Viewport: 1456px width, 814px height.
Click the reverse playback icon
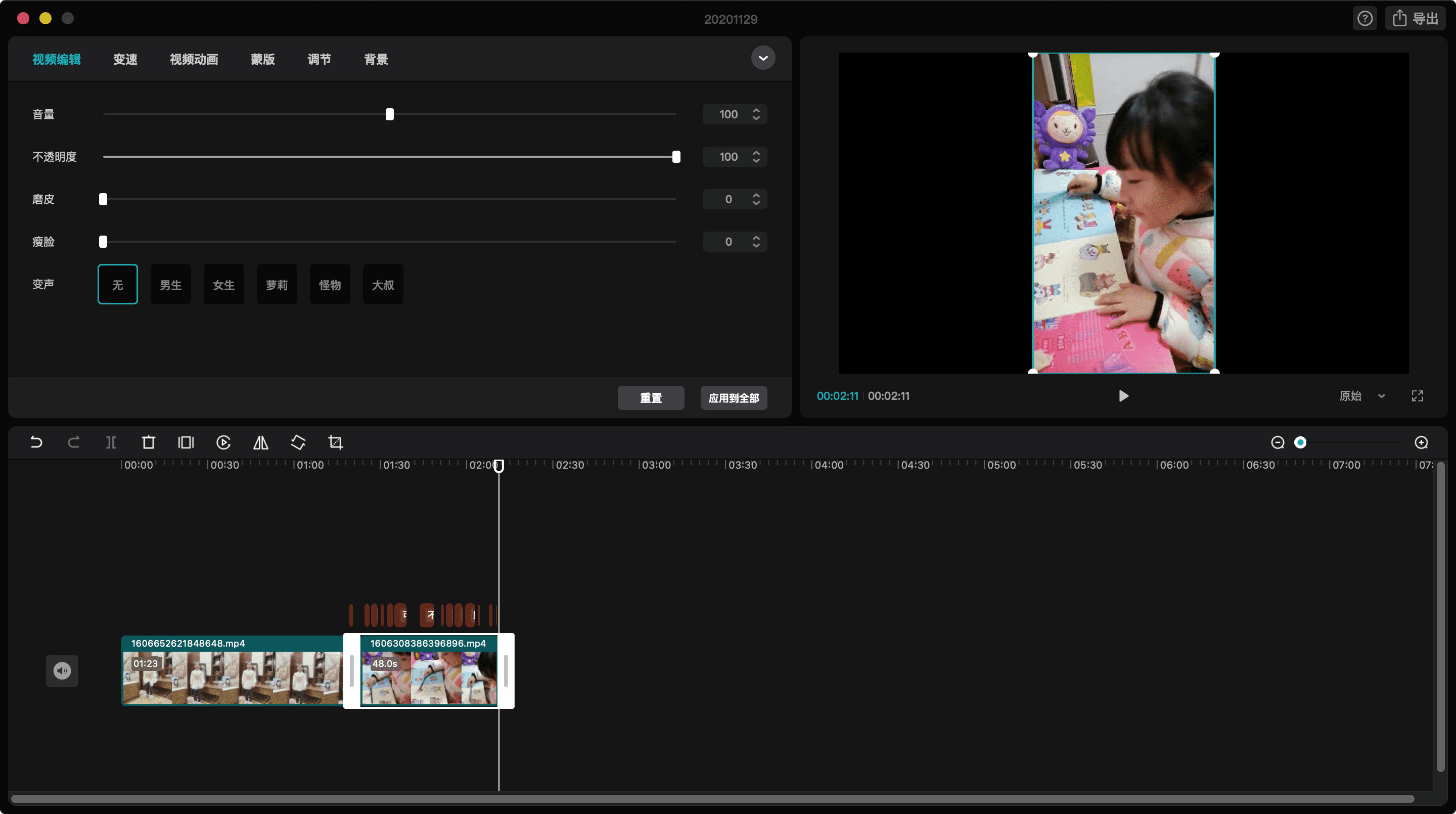pos(223,442)
